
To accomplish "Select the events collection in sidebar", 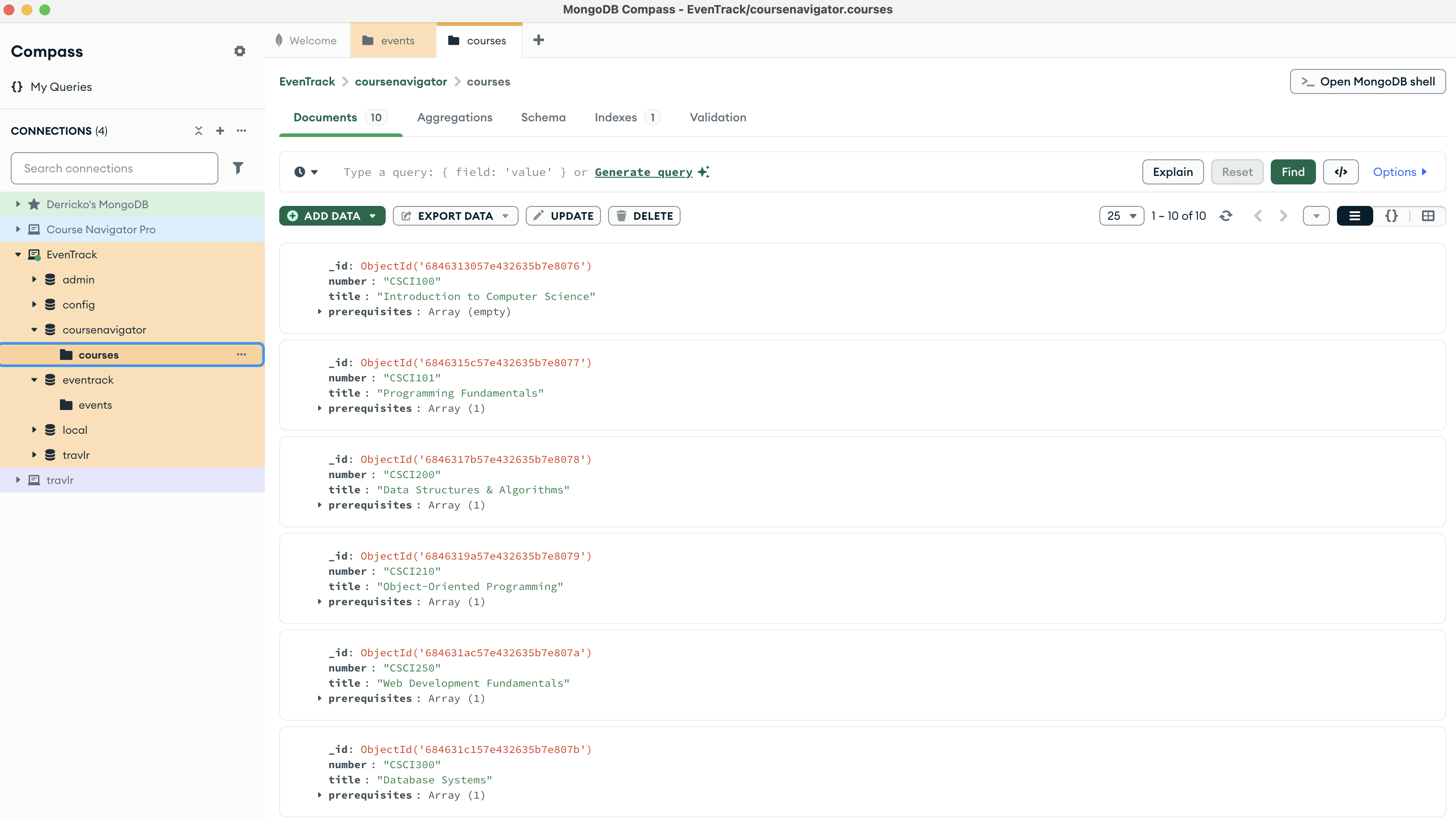I will tap(132, 405).
